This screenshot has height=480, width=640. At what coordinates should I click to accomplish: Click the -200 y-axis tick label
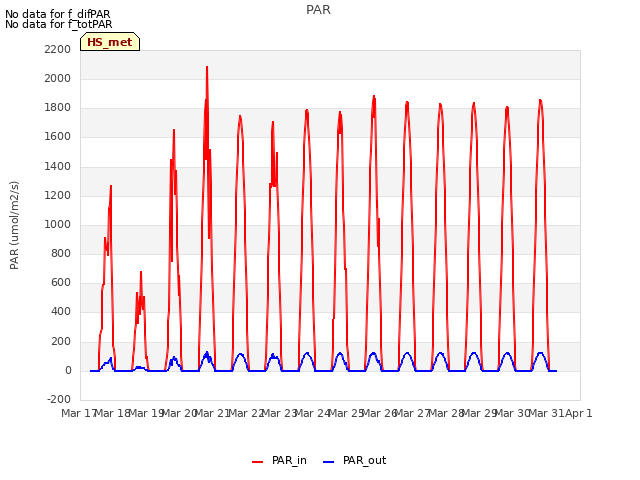pos(59,399)
